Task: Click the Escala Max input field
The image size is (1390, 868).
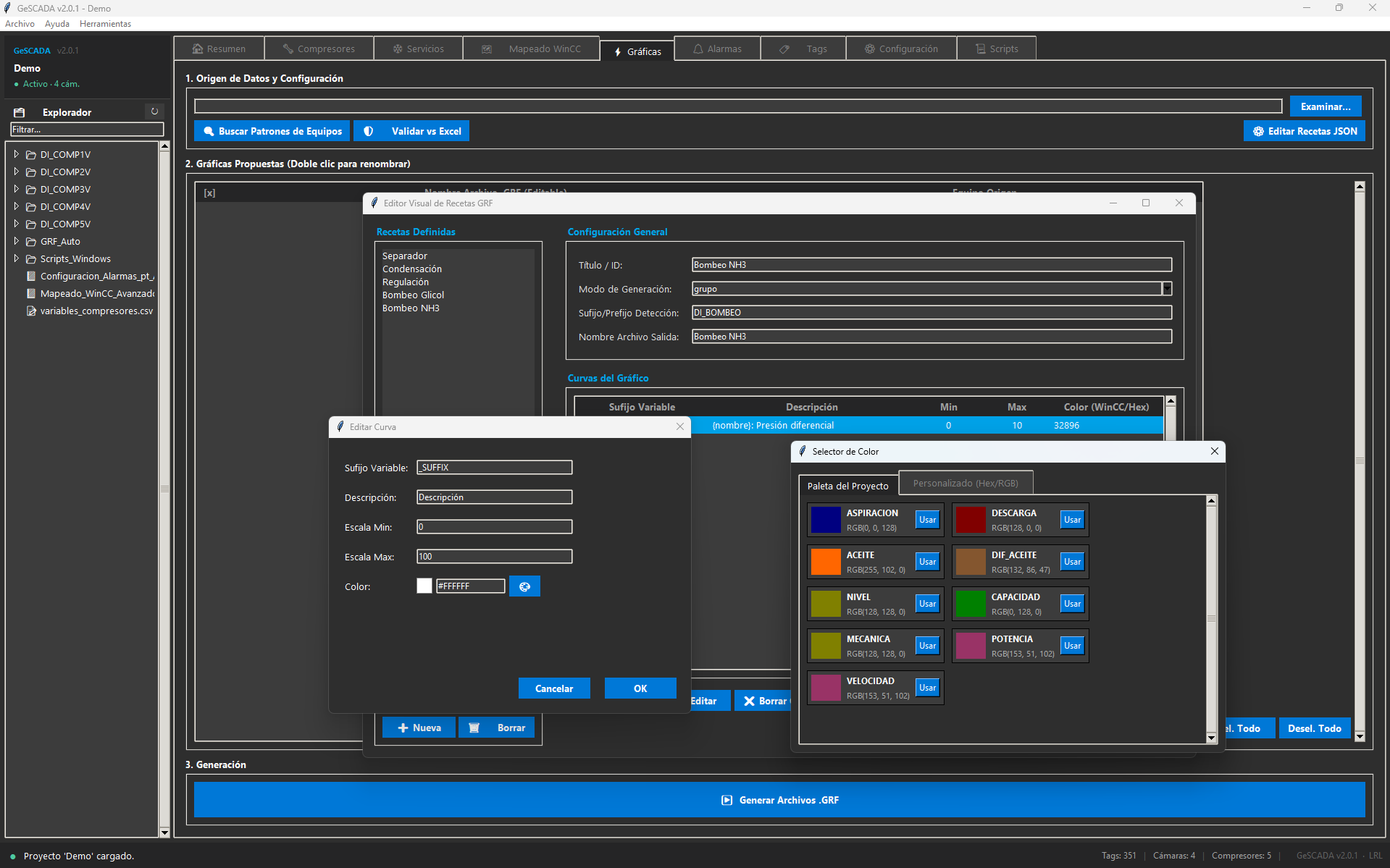Action: (494, 557)
